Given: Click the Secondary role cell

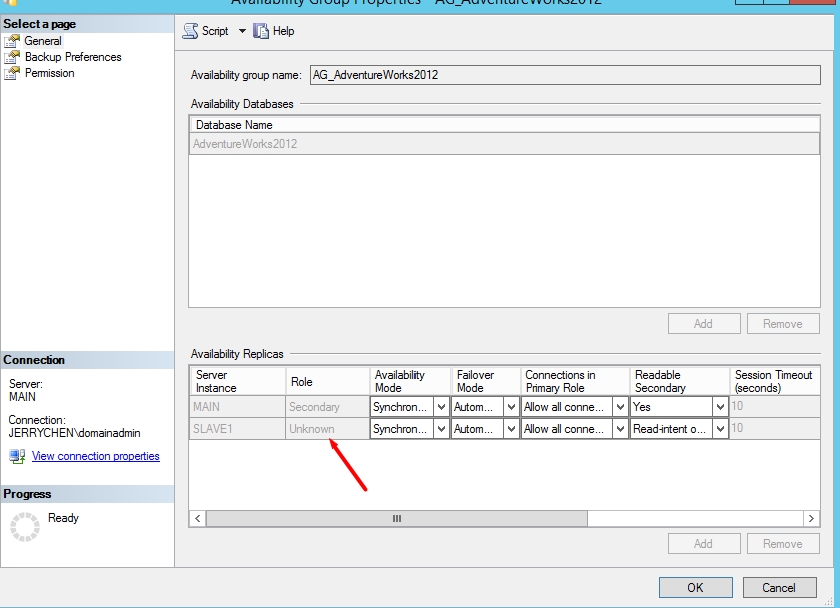Looking at the screenshot, I should (x=327, y=407).
